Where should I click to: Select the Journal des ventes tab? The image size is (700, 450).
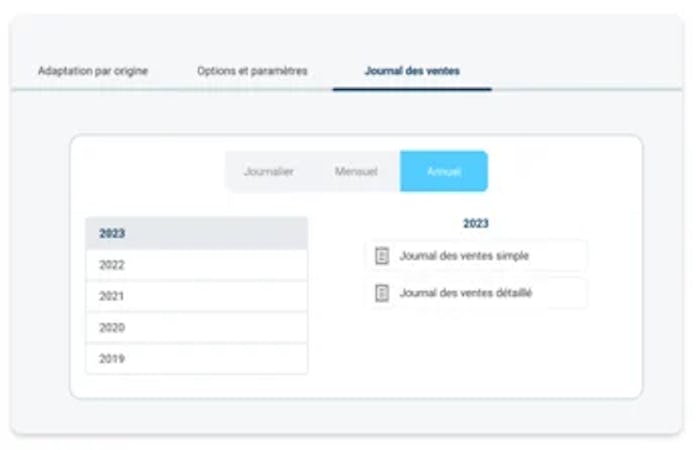click(x=412, y=71)
